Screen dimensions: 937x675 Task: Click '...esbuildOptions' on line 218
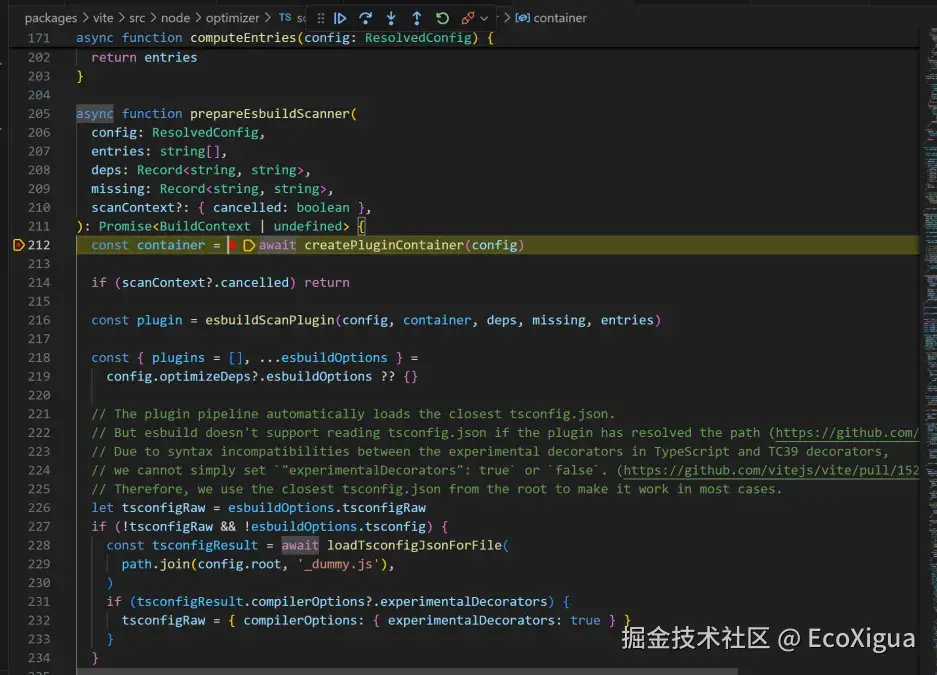click(323, 358)
